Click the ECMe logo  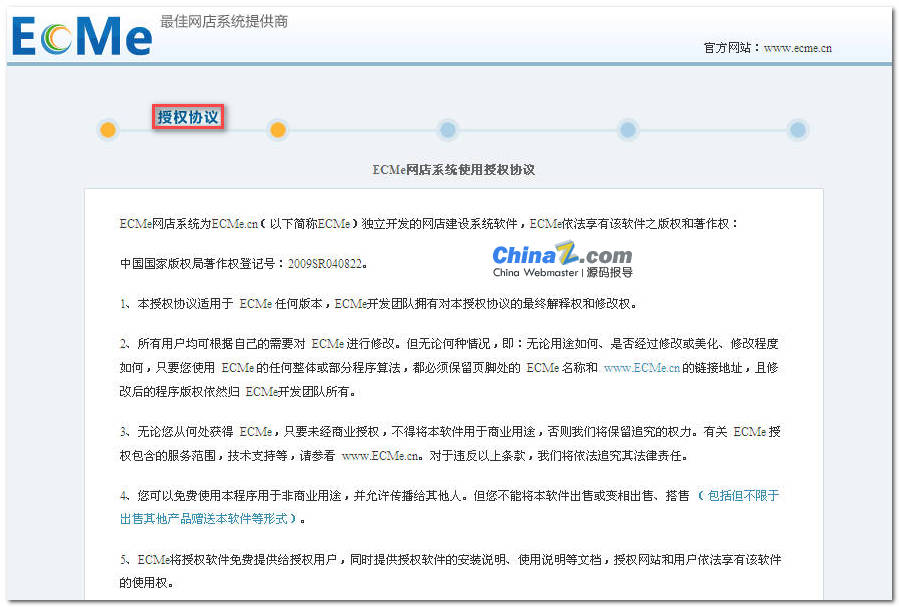coord(81,36)
